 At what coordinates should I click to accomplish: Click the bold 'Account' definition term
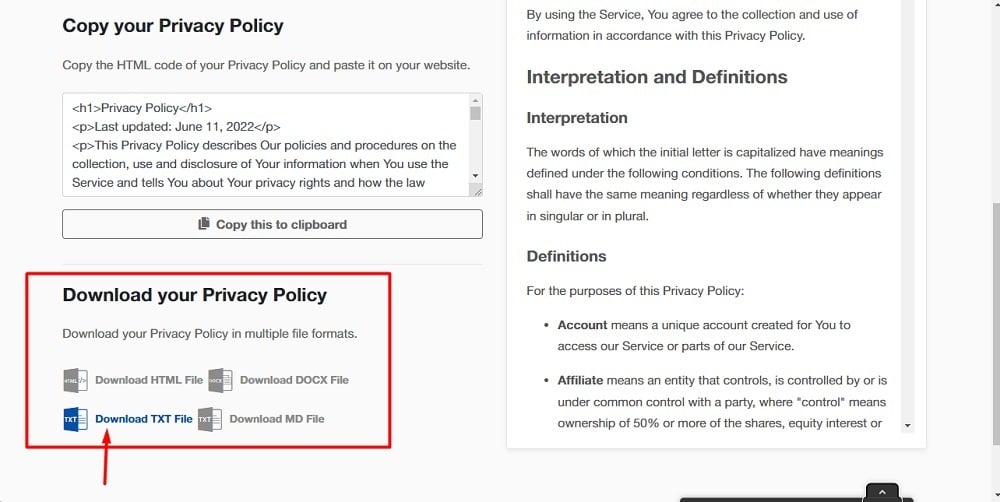(582, 325)
